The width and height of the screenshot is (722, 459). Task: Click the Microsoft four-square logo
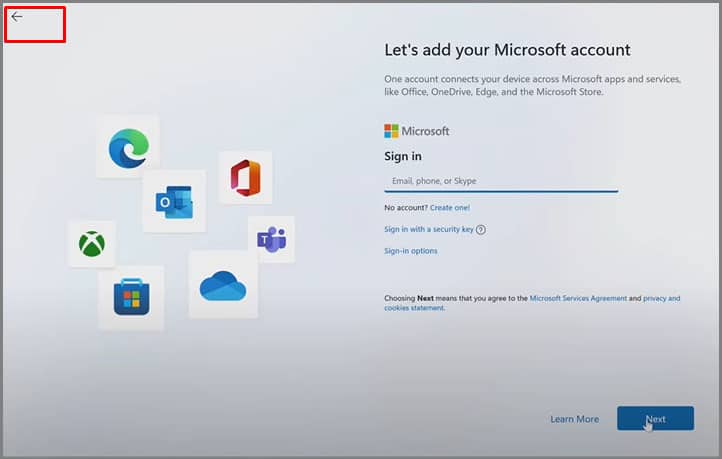click(391, 131)
